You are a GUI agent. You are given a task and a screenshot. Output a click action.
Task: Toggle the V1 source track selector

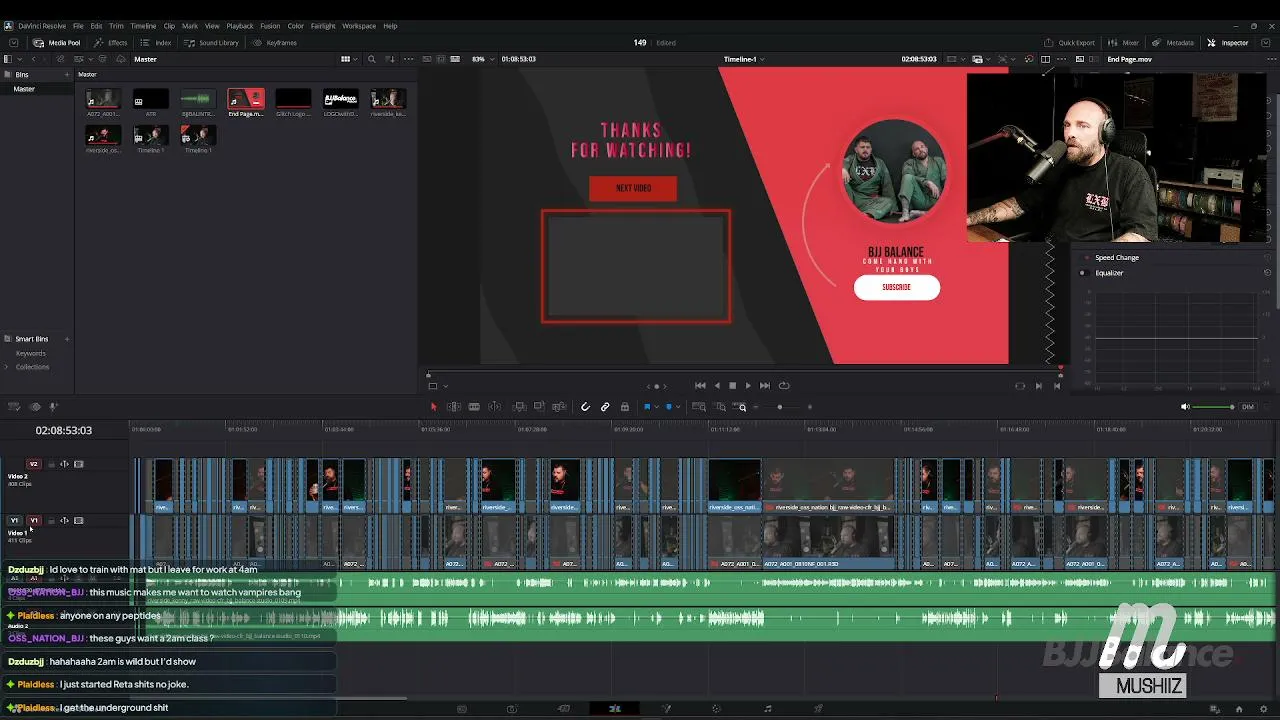tap(14, 521)
